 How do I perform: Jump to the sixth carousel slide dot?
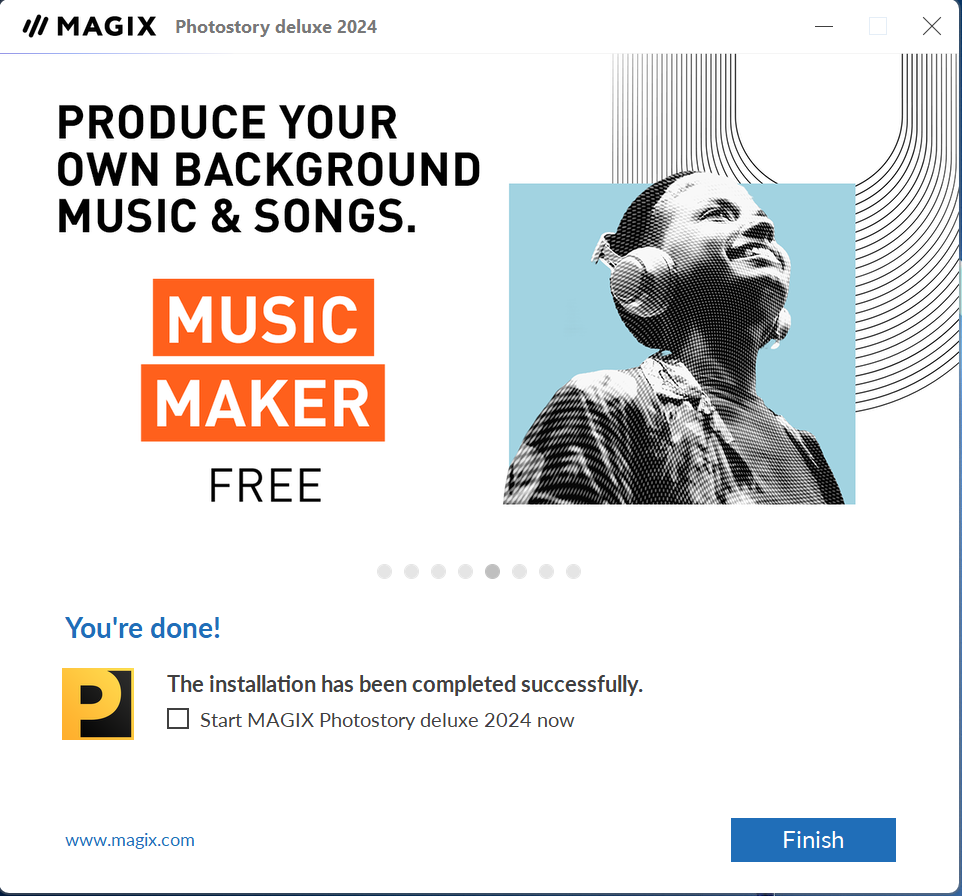pos(520,571)
